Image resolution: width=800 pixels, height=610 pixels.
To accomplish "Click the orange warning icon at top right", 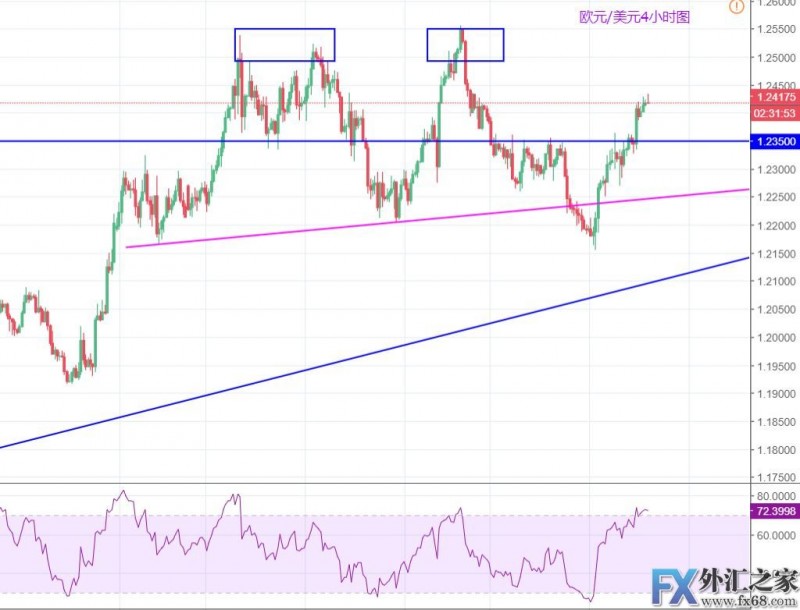I will click(x=736, y=7).
